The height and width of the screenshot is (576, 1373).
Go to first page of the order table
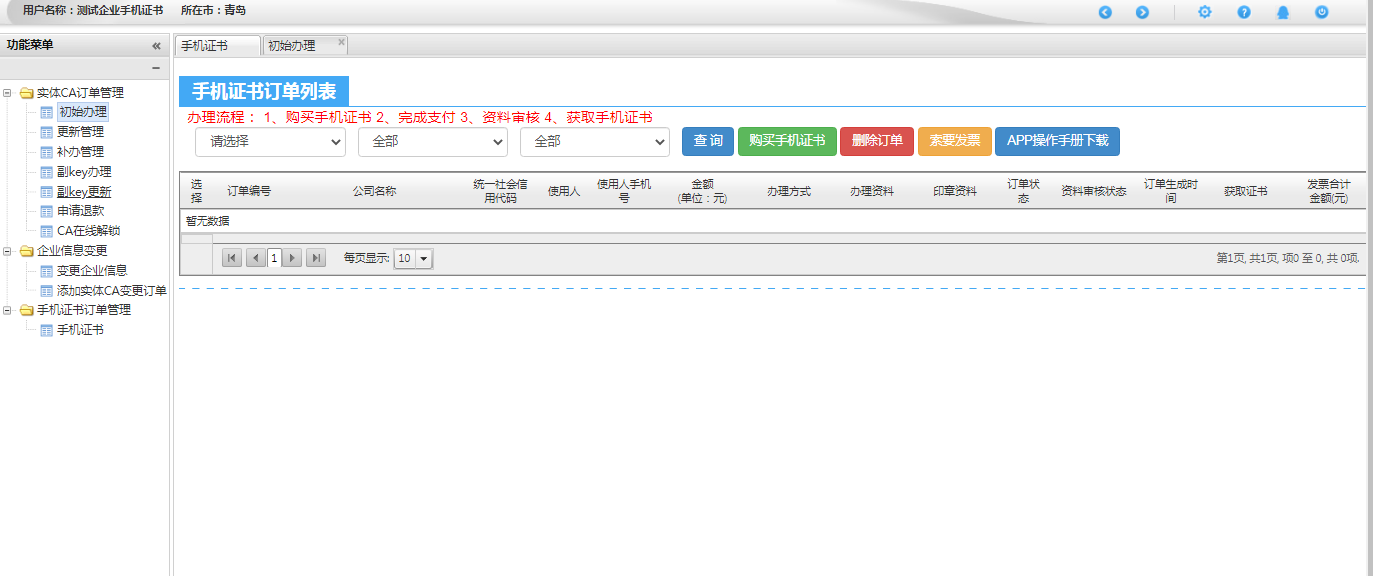[232, 258]
